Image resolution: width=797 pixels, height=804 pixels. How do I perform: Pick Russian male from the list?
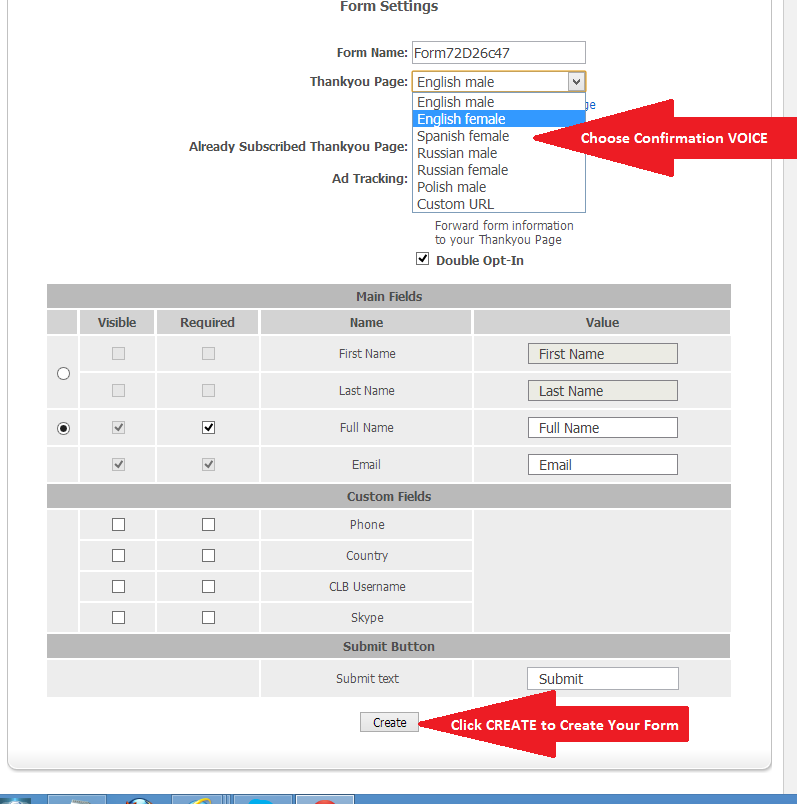pos(457,153)
